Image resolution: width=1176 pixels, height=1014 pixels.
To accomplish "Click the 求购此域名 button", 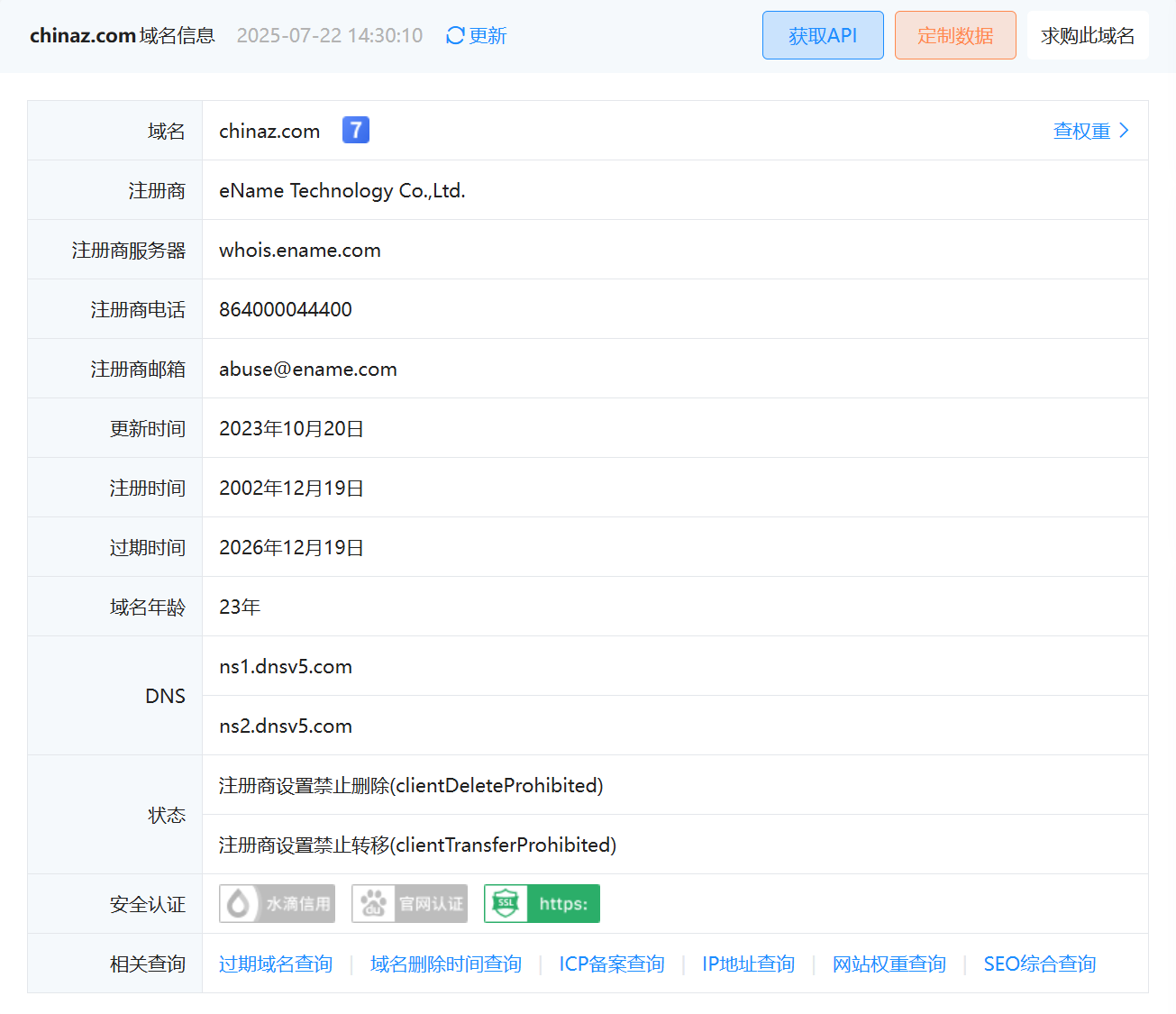I will click(x=1088, y=34).
